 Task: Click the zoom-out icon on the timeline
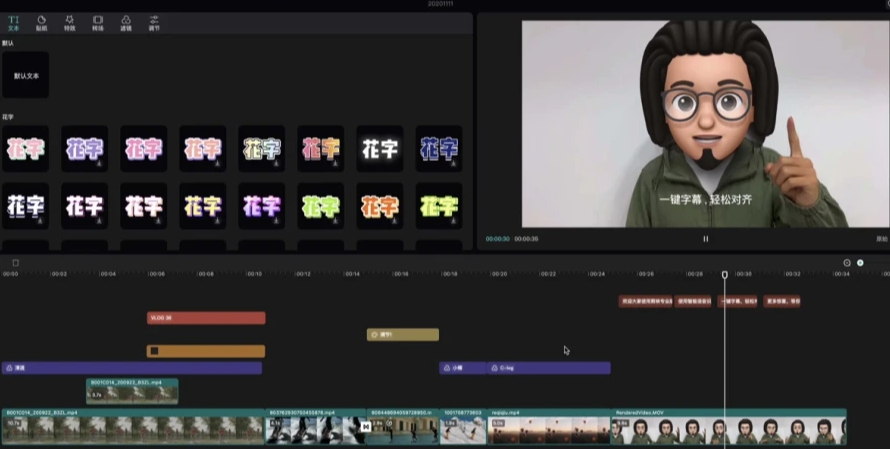click(847, 263)
